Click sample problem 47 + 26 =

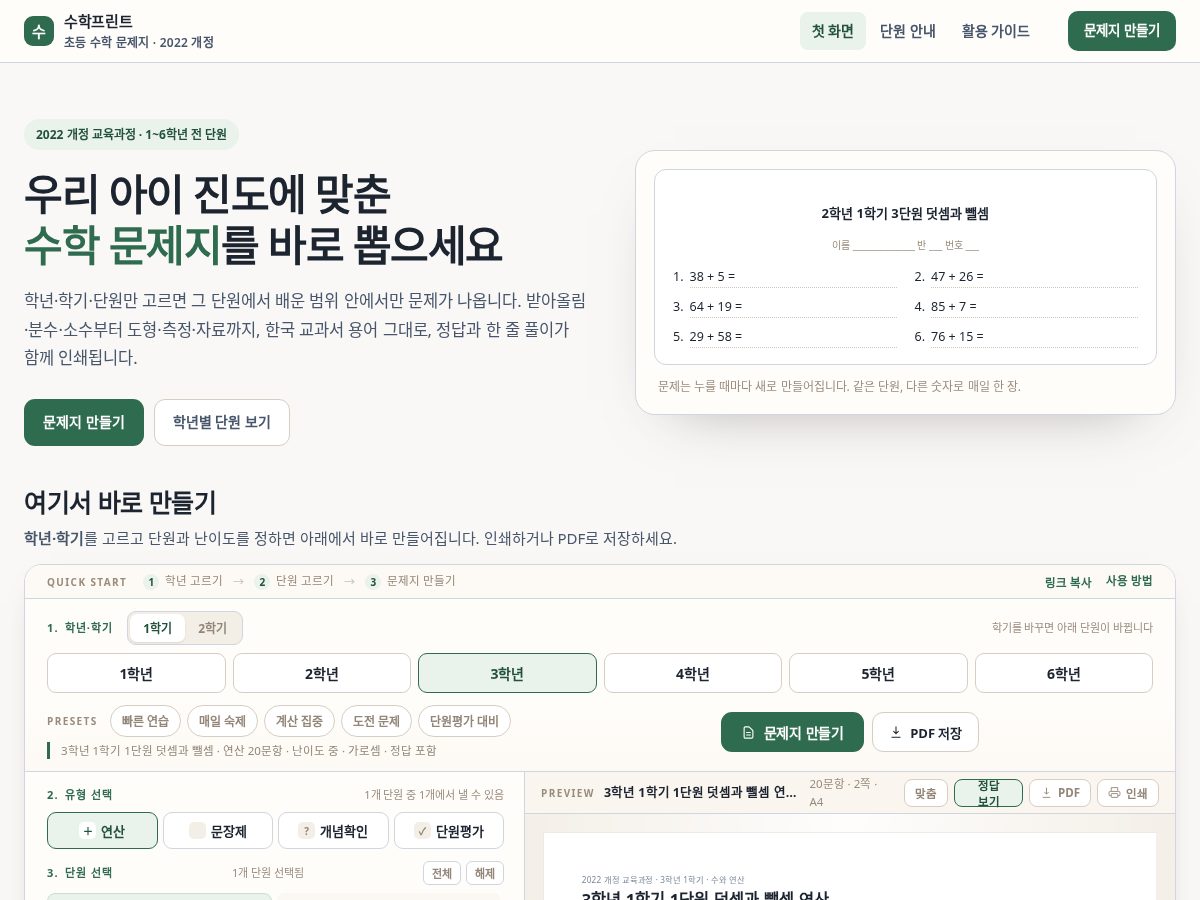coord(957,276)
